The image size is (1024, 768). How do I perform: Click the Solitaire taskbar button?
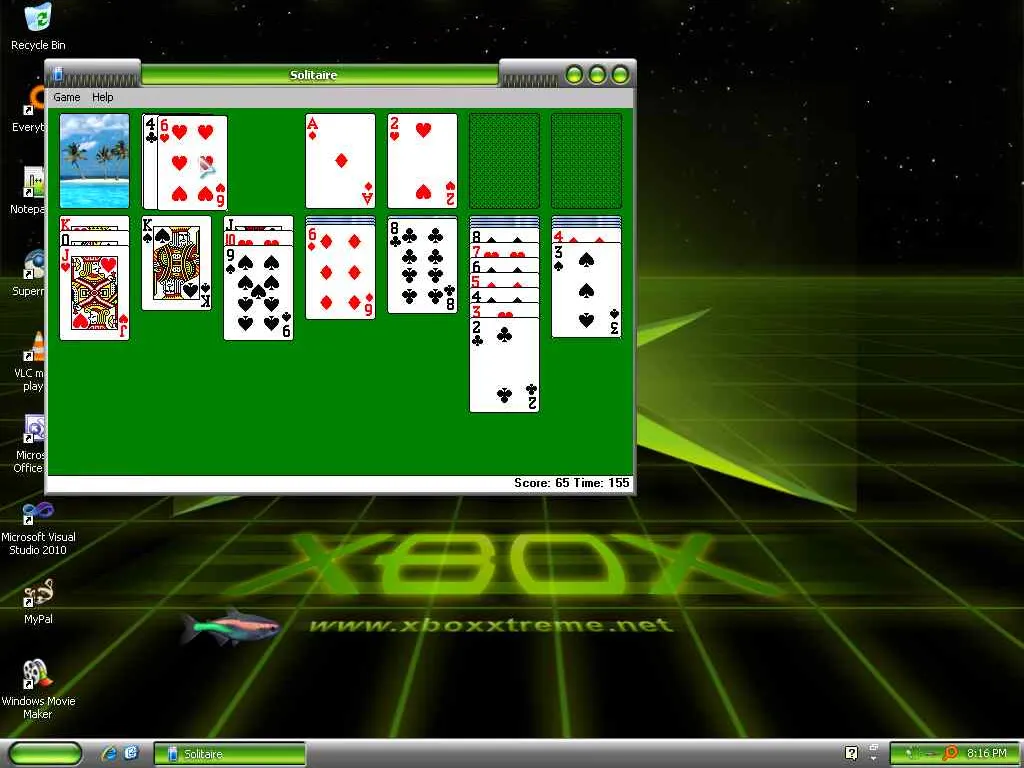(230, 754)
